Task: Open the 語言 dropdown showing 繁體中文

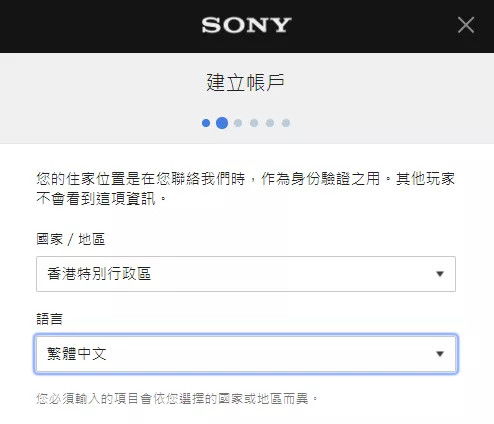Action: click(x=246, y=354)
